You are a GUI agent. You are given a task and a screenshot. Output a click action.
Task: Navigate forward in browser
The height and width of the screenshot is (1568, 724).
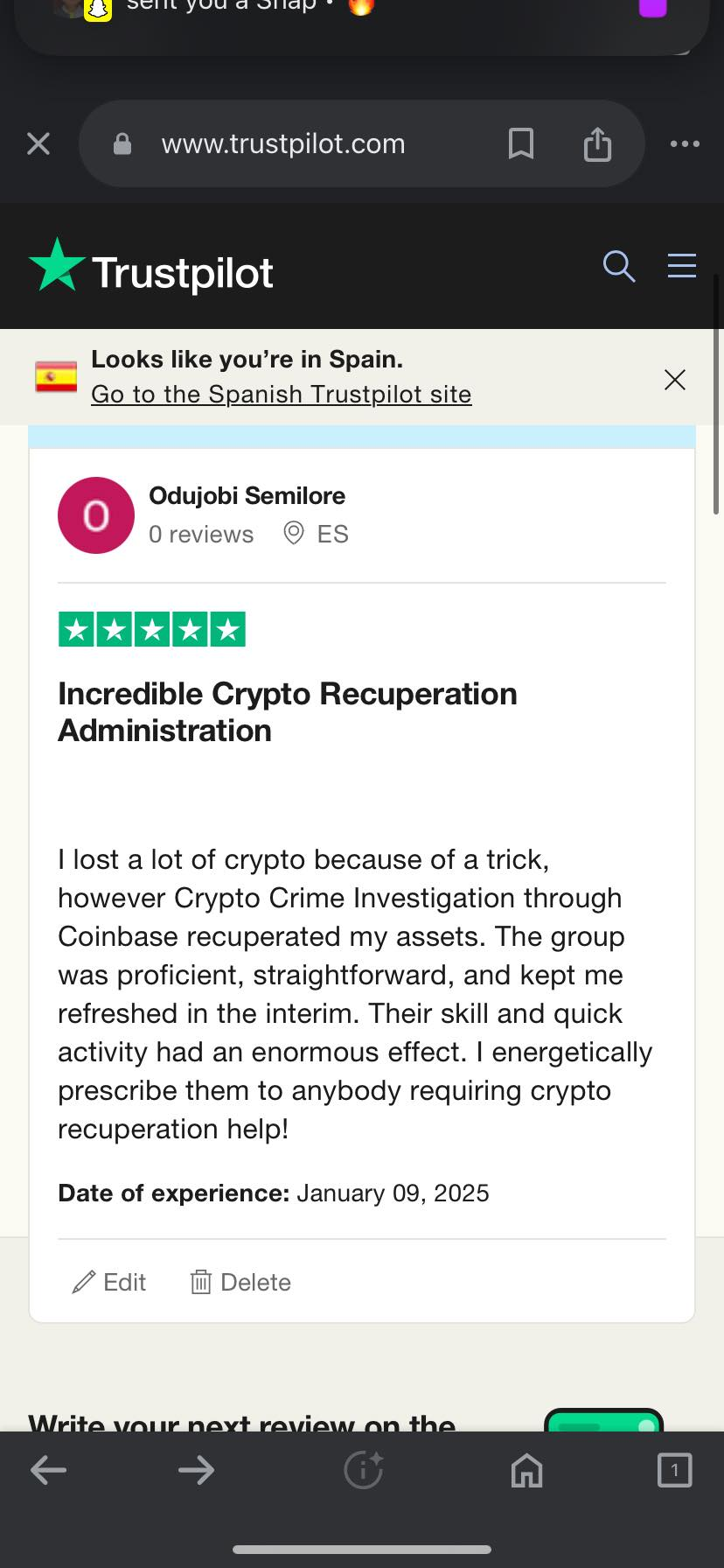[196, 1470]
